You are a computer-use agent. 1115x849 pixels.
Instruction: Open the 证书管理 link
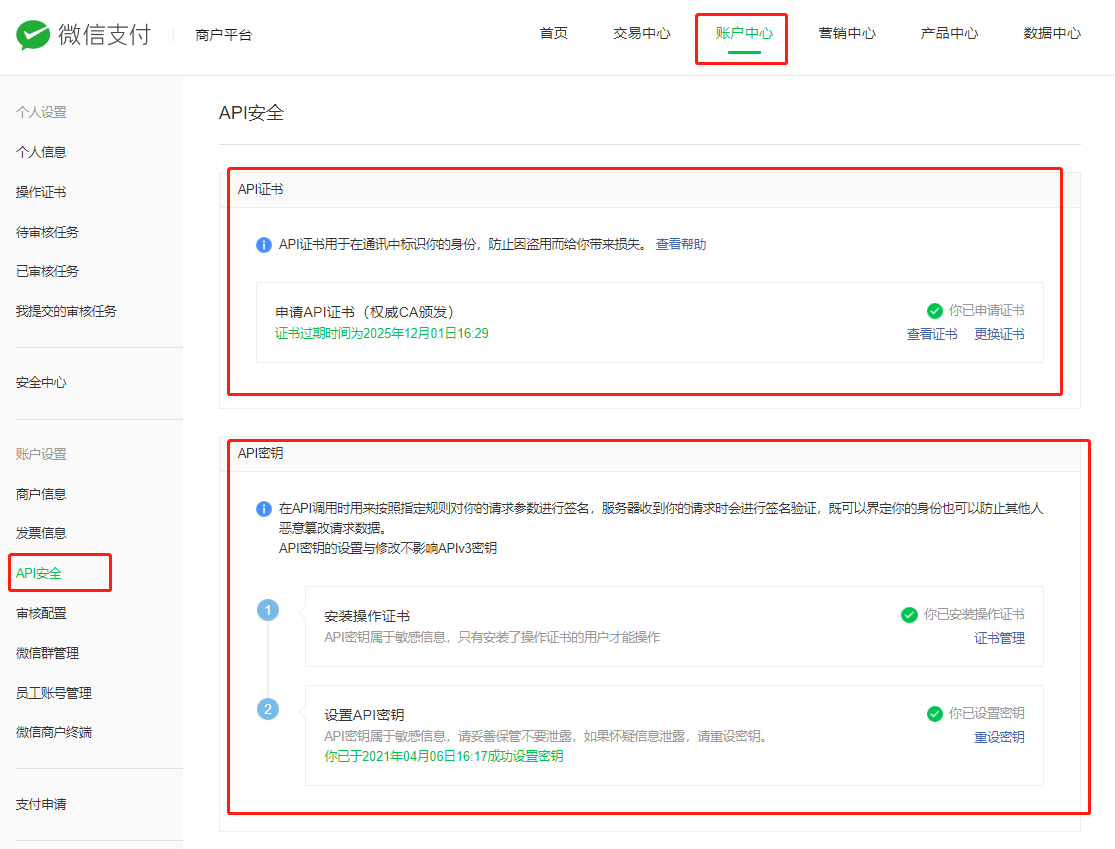(x=999, y=639)
